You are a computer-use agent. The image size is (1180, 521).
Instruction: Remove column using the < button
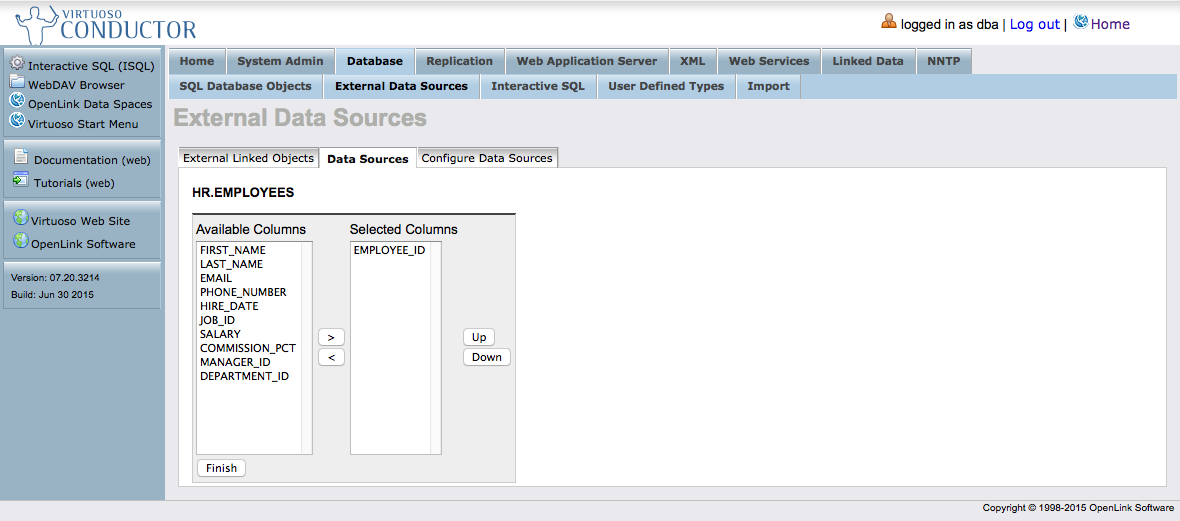[331, 357]
